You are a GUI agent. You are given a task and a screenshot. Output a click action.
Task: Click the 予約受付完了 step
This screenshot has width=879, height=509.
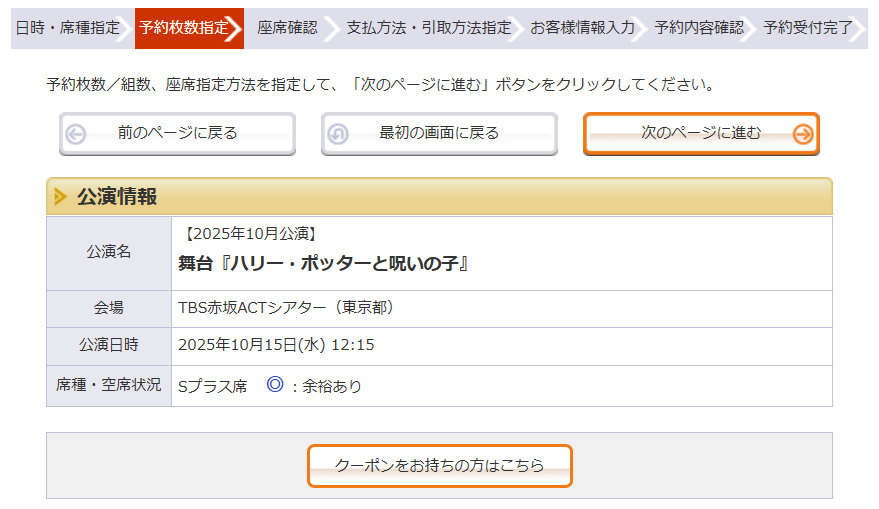(x=808, y=28)
